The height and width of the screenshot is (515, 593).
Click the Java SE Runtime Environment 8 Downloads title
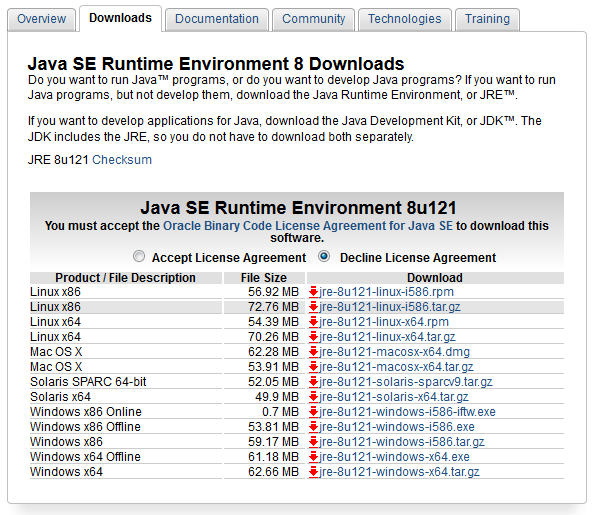coord(216,64)
